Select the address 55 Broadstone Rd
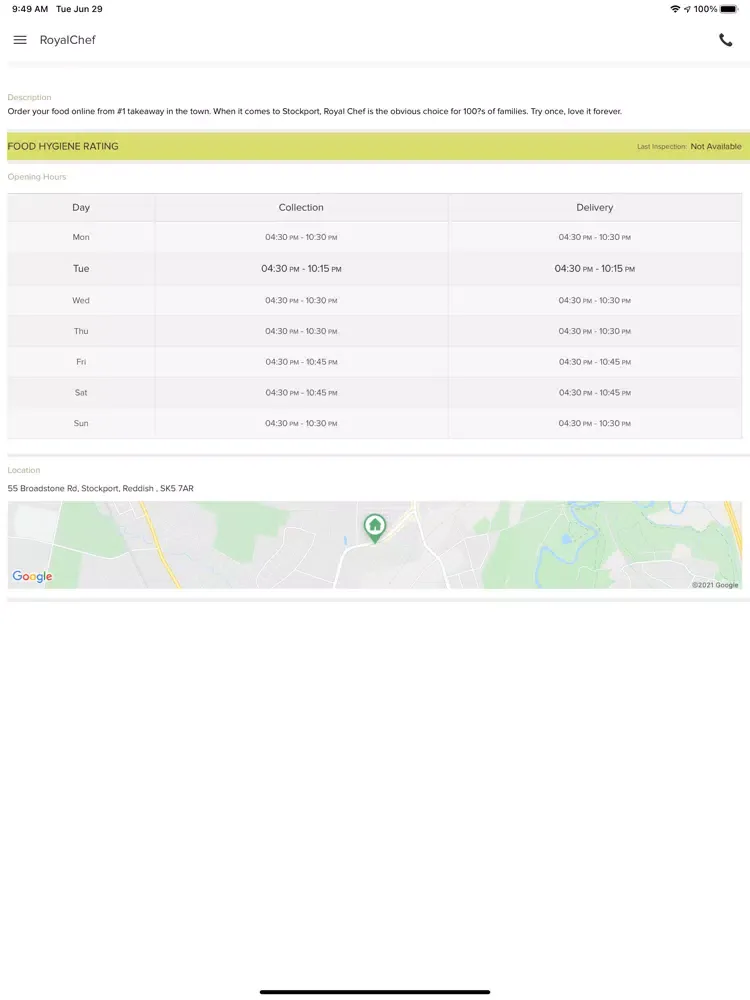 [x=100, y=488]
